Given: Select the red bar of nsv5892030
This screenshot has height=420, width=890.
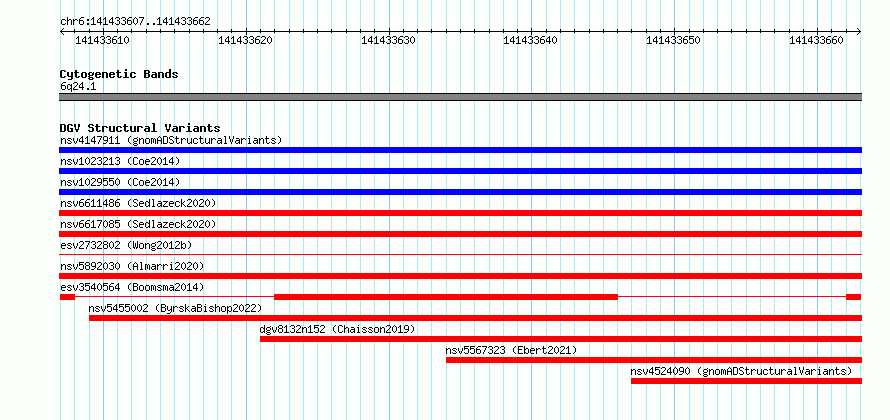Looking at the screenshot, I should 460,276.
